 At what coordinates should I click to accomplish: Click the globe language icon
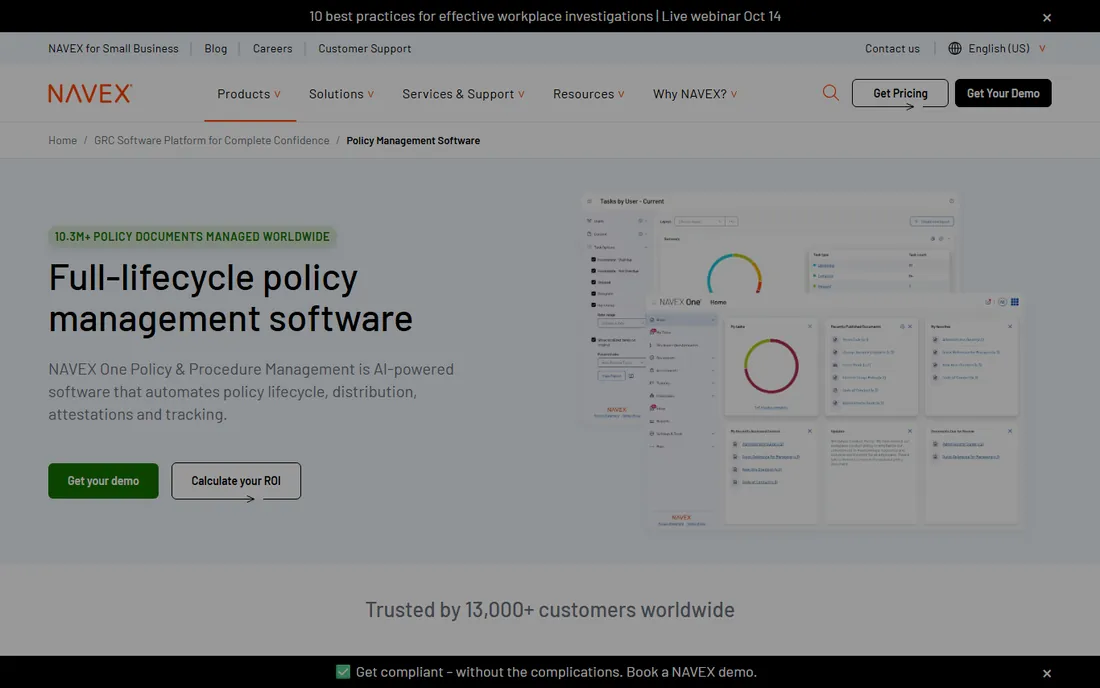coord(955,48)
